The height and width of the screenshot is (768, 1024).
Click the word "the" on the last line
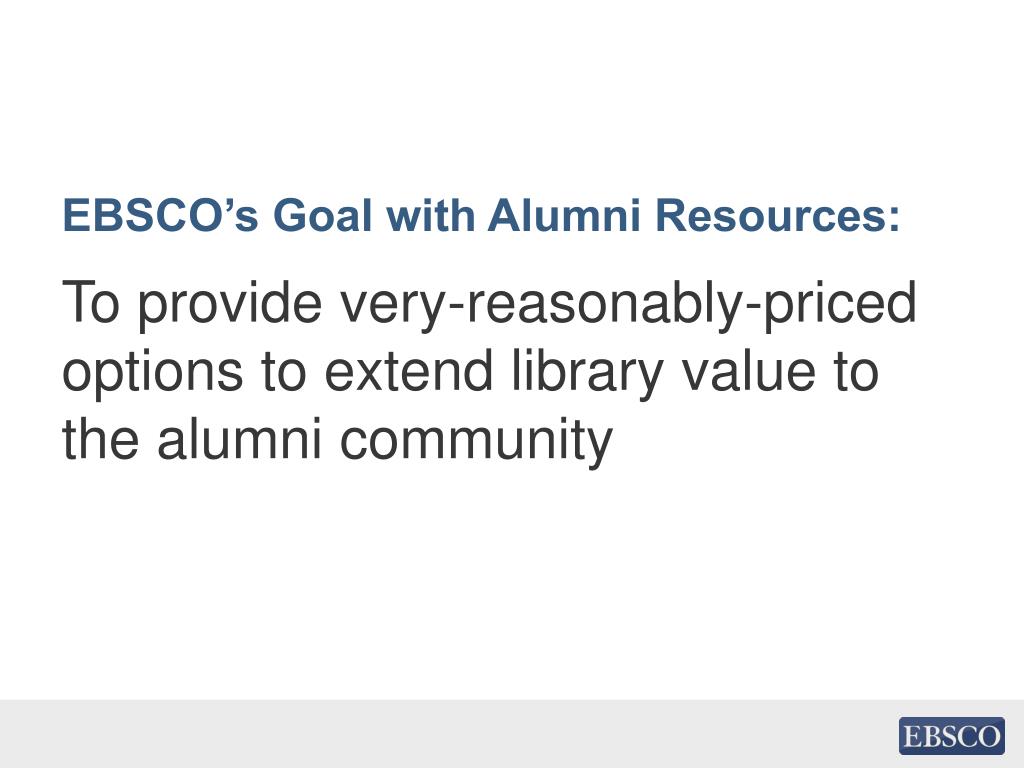(x=101, y=438)
